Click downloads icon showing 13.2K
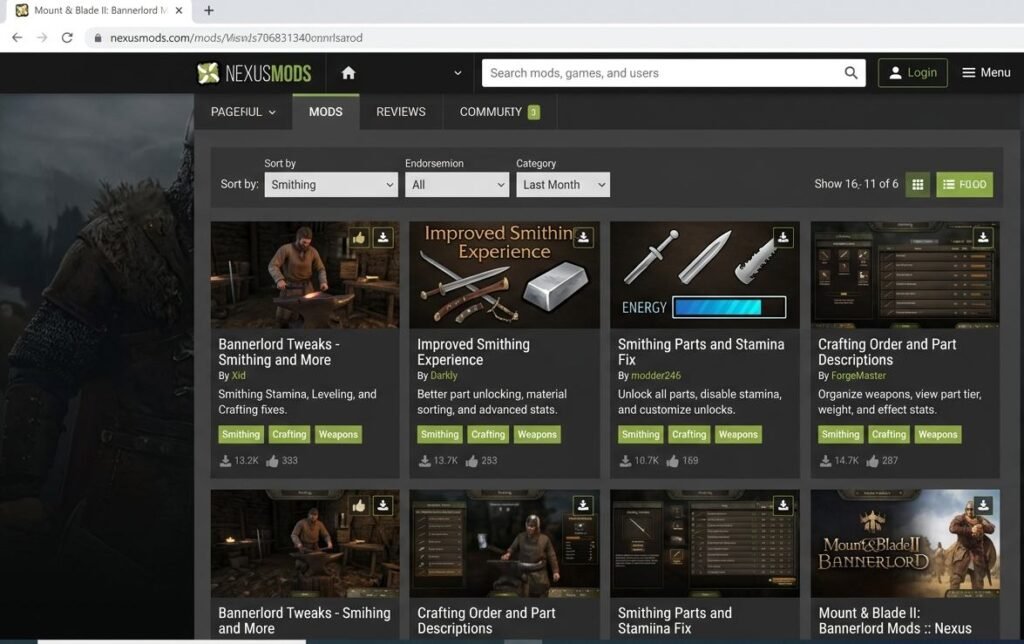The image size is (1024, 644). 225,461
